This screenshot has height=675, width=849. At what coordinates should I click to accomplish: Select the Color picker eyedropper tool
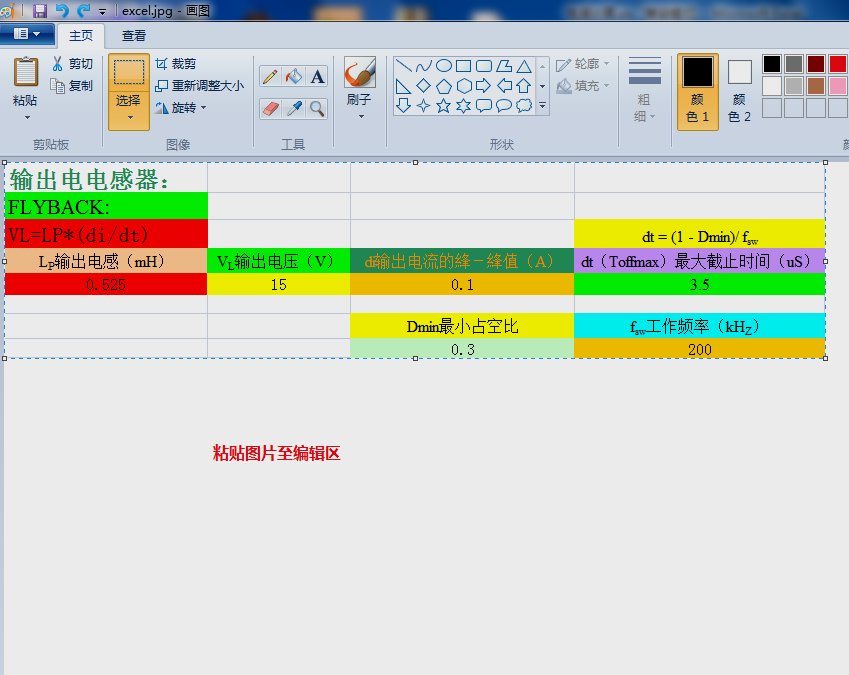pyautogui.click(x=293, y=109)
